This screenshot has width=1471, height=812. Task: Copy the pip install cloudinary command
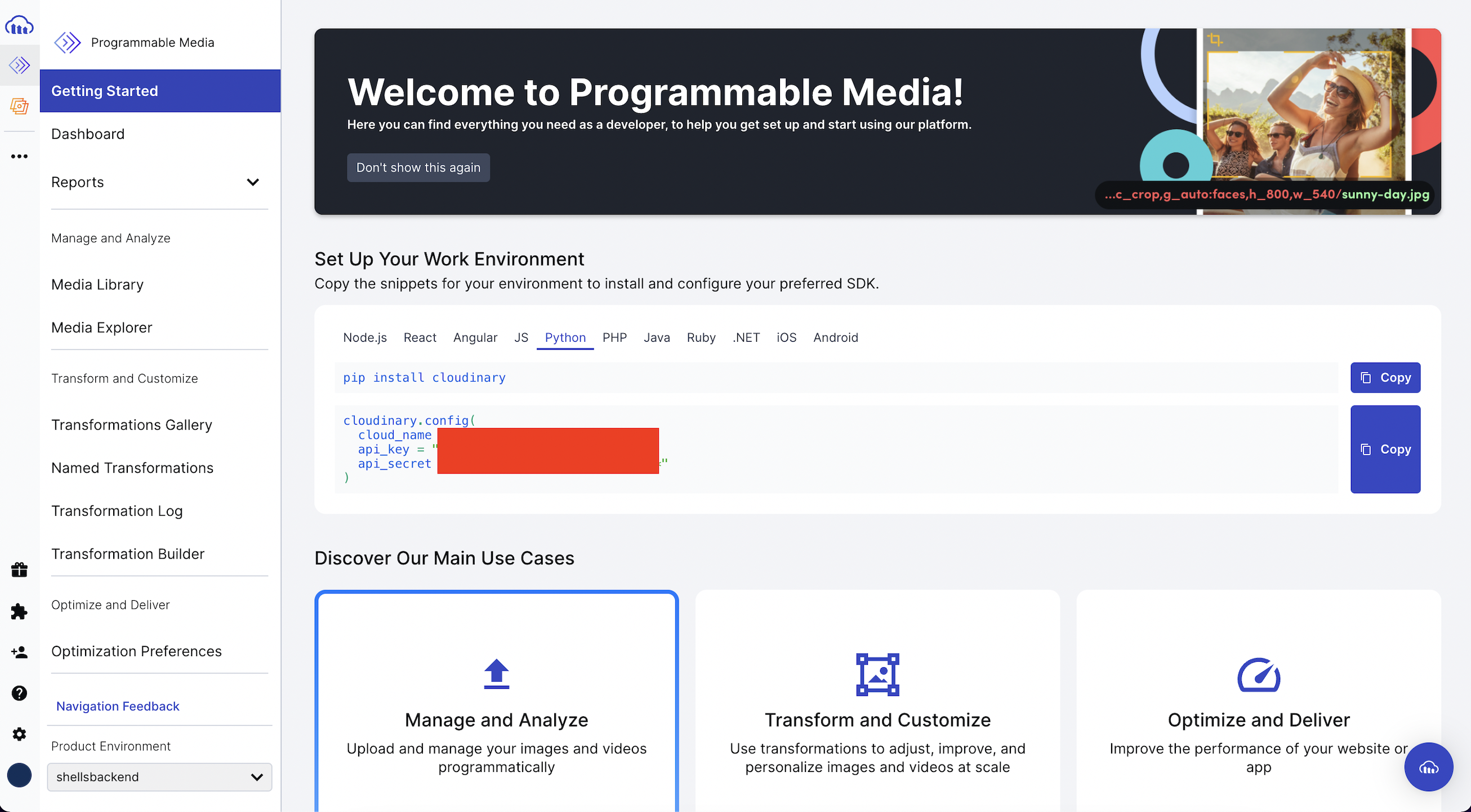pyautogui.click(x=1385, y=377)
